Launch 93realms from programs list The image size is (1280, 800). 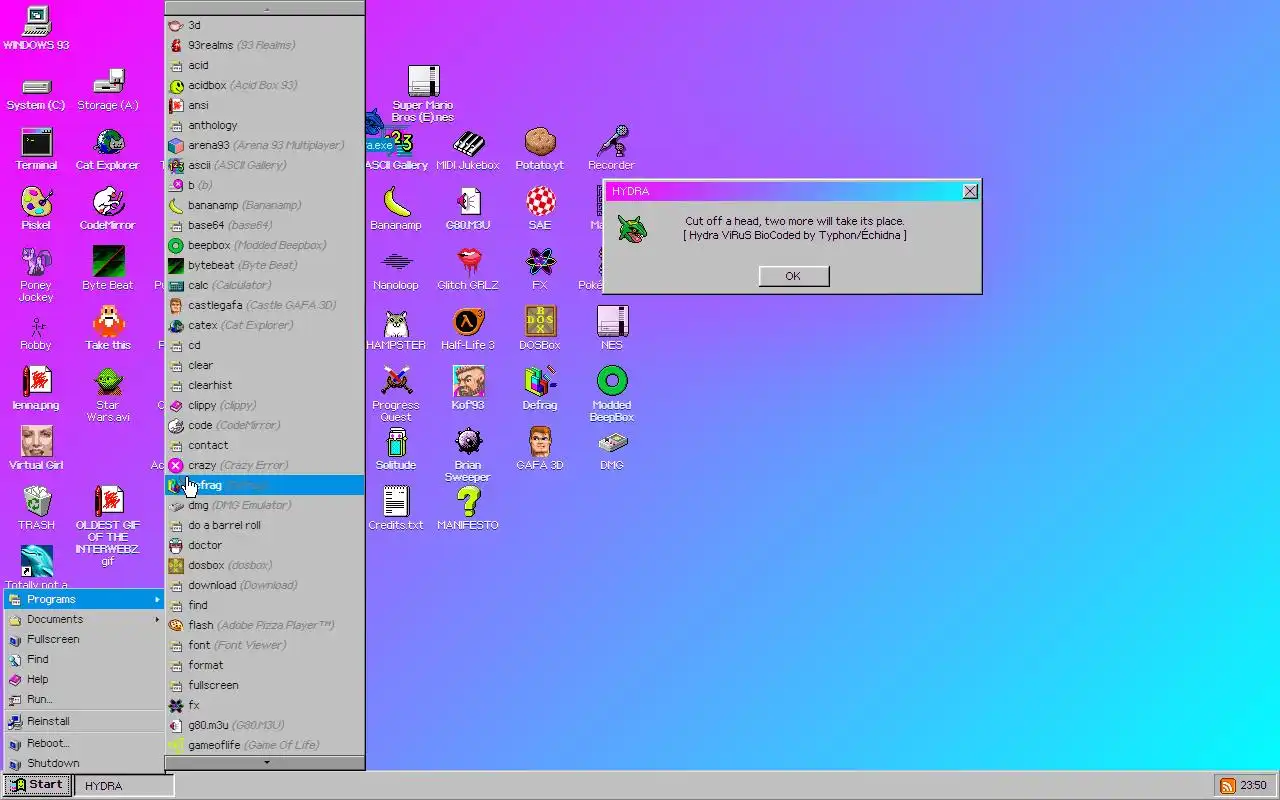[264, 45]
